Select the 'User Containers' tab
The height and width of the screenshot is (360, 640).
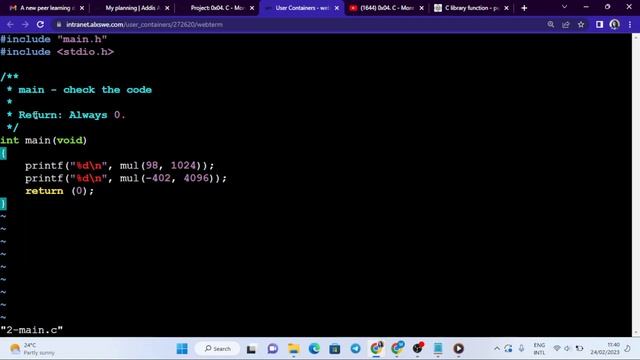pyautogui.click(x=302, y=8)
